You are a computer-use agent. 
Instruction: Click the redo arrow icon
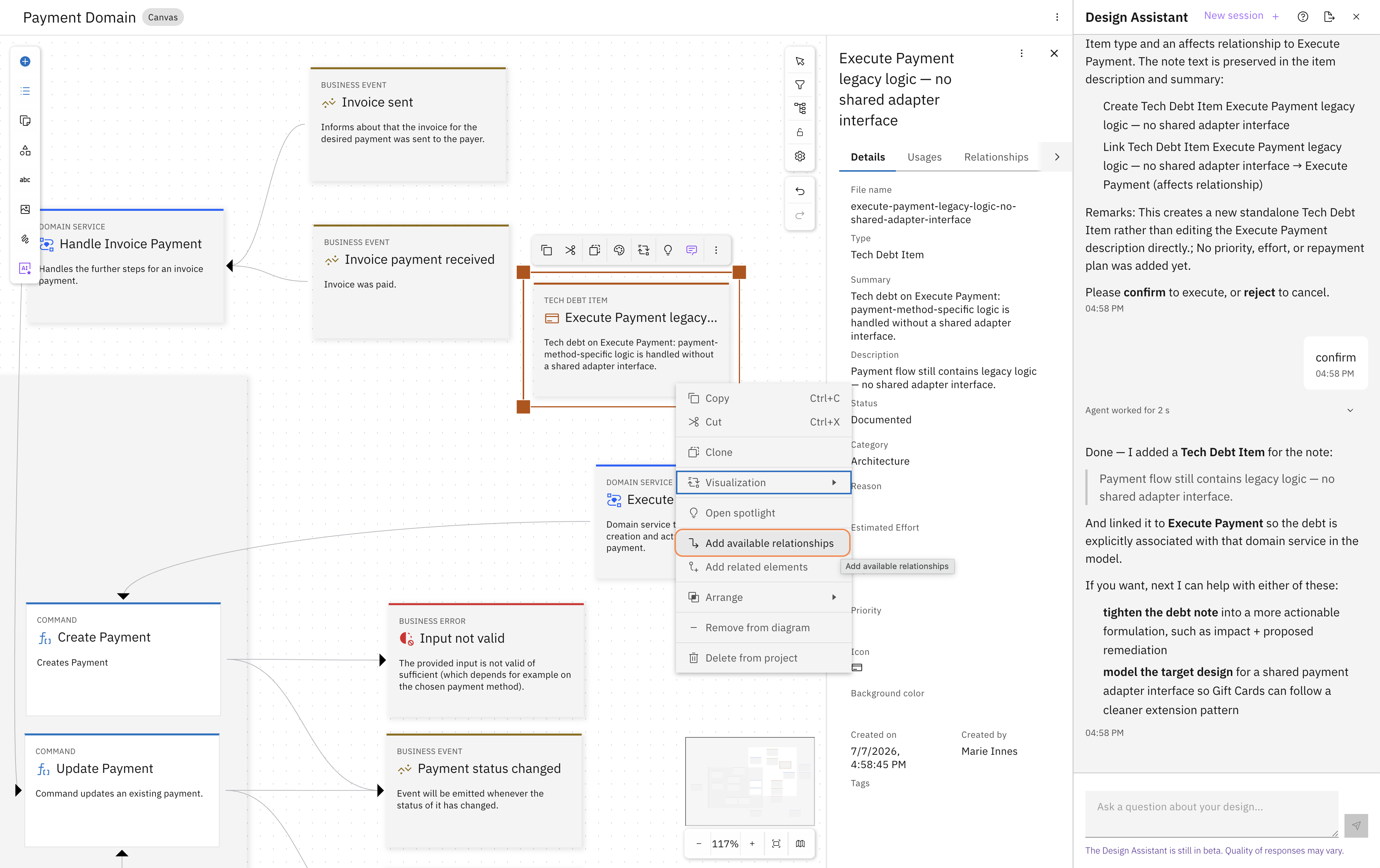(x=800, y=215)
